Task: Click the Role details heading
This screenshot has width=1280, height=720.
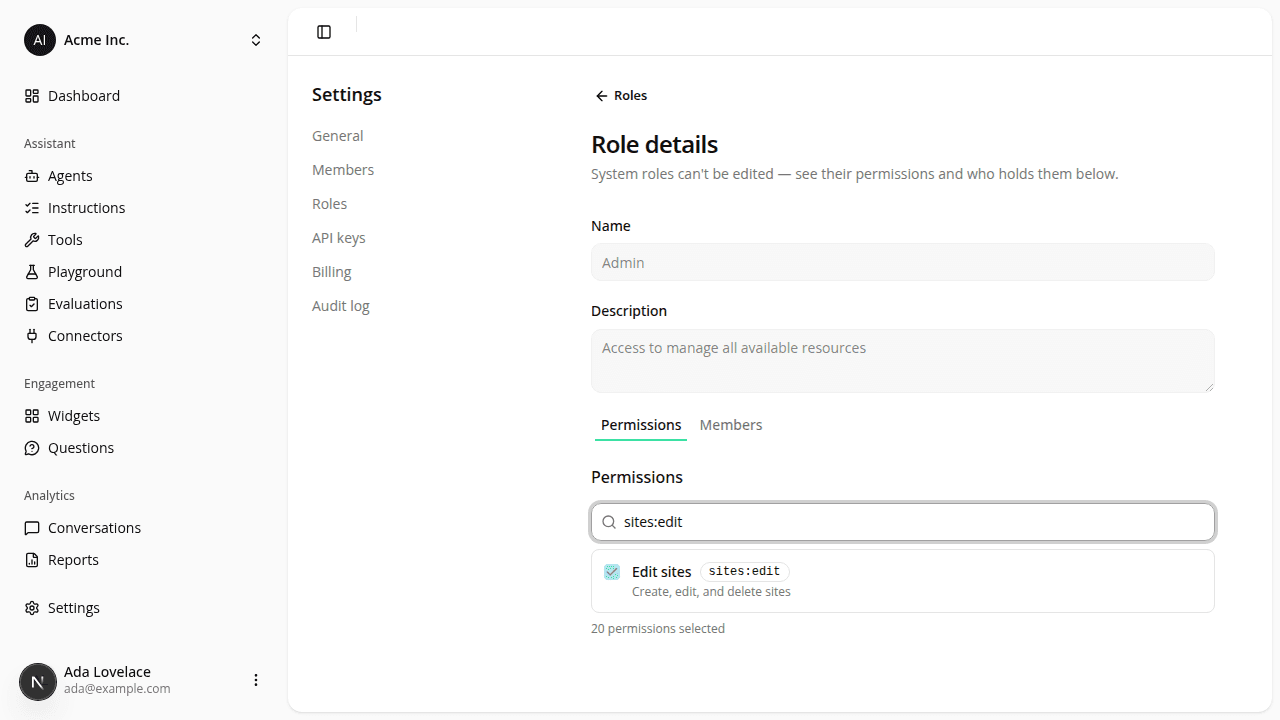Action: (655, 145)
